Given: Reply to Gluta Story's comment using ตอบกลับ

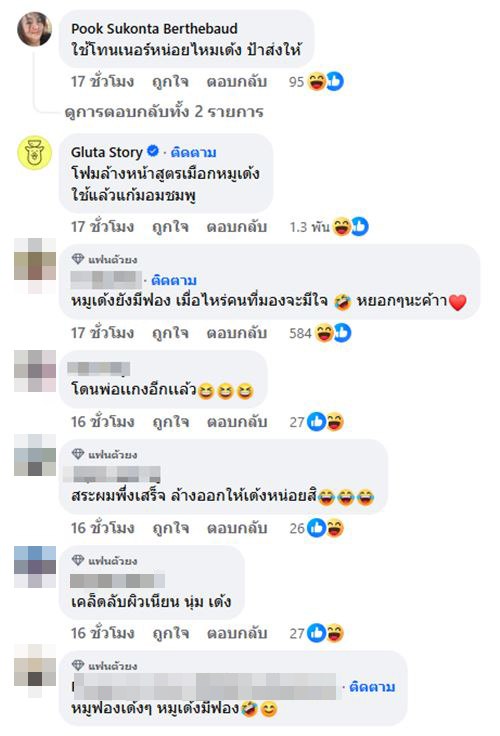Looking at the screenshot, I should pyautogui.click(x=237, y=227).
